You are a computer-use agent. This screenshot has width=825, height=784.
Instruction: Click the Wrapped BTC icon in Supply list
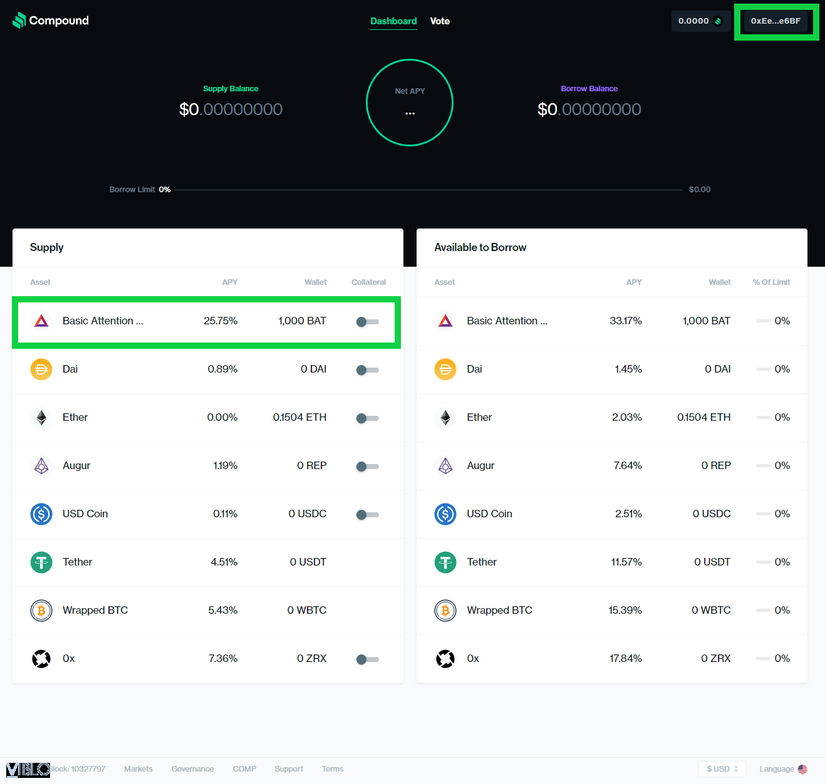coord(41,610)
